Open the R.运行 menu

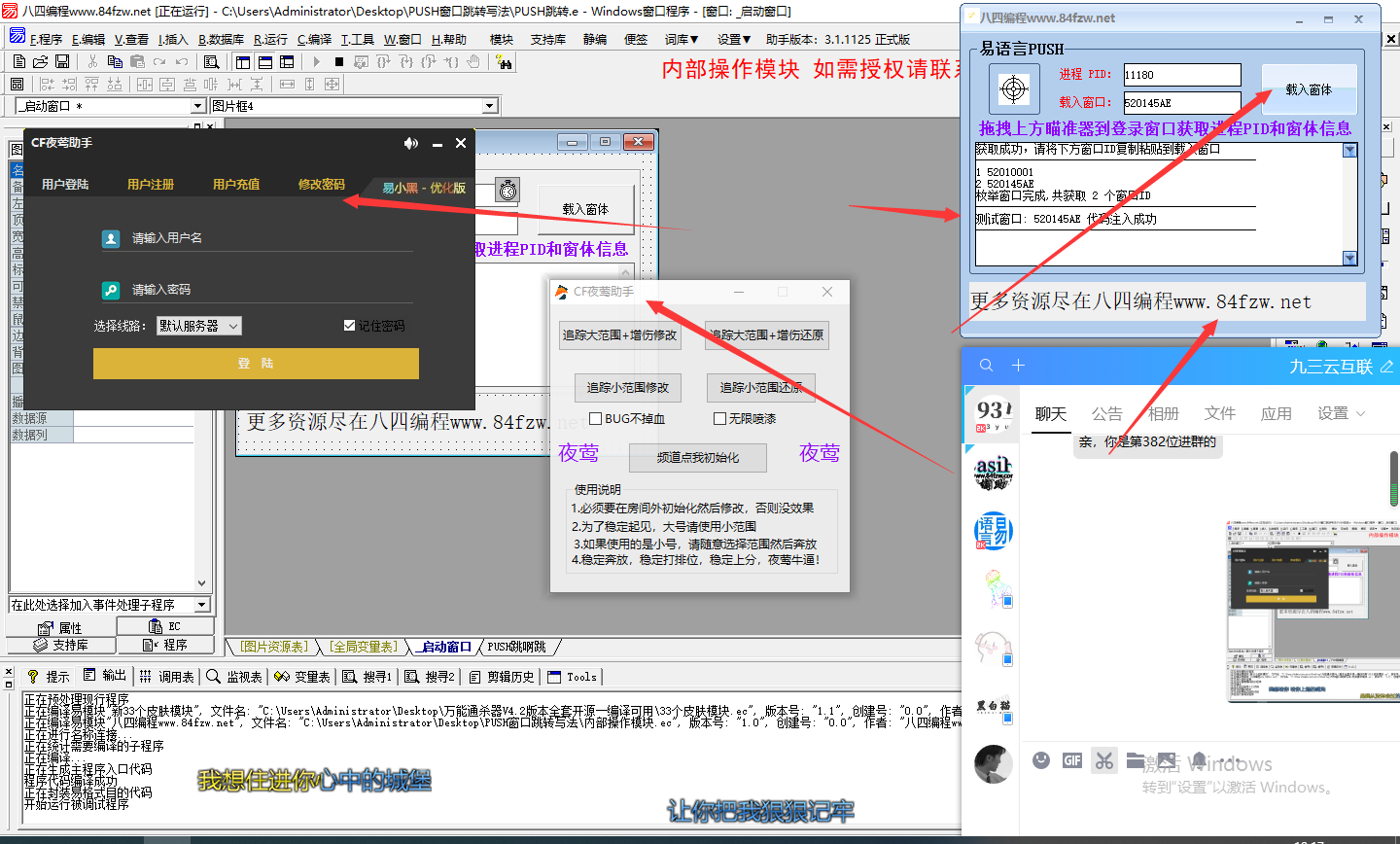[270, 39]
